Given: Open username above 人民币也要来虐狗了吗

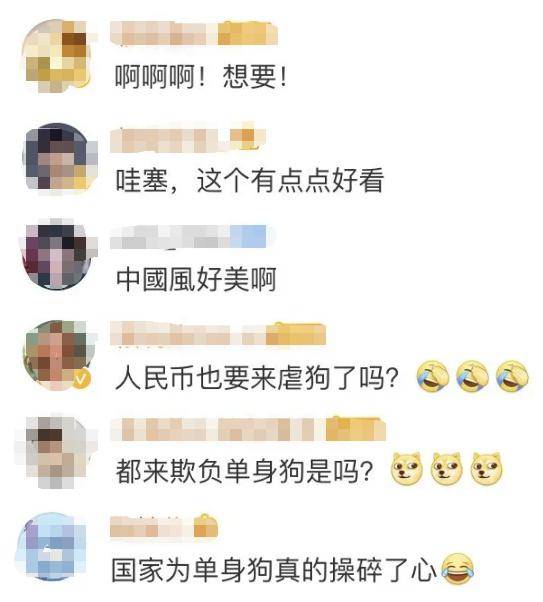Looking at the screenshot, I should (218, 334).
